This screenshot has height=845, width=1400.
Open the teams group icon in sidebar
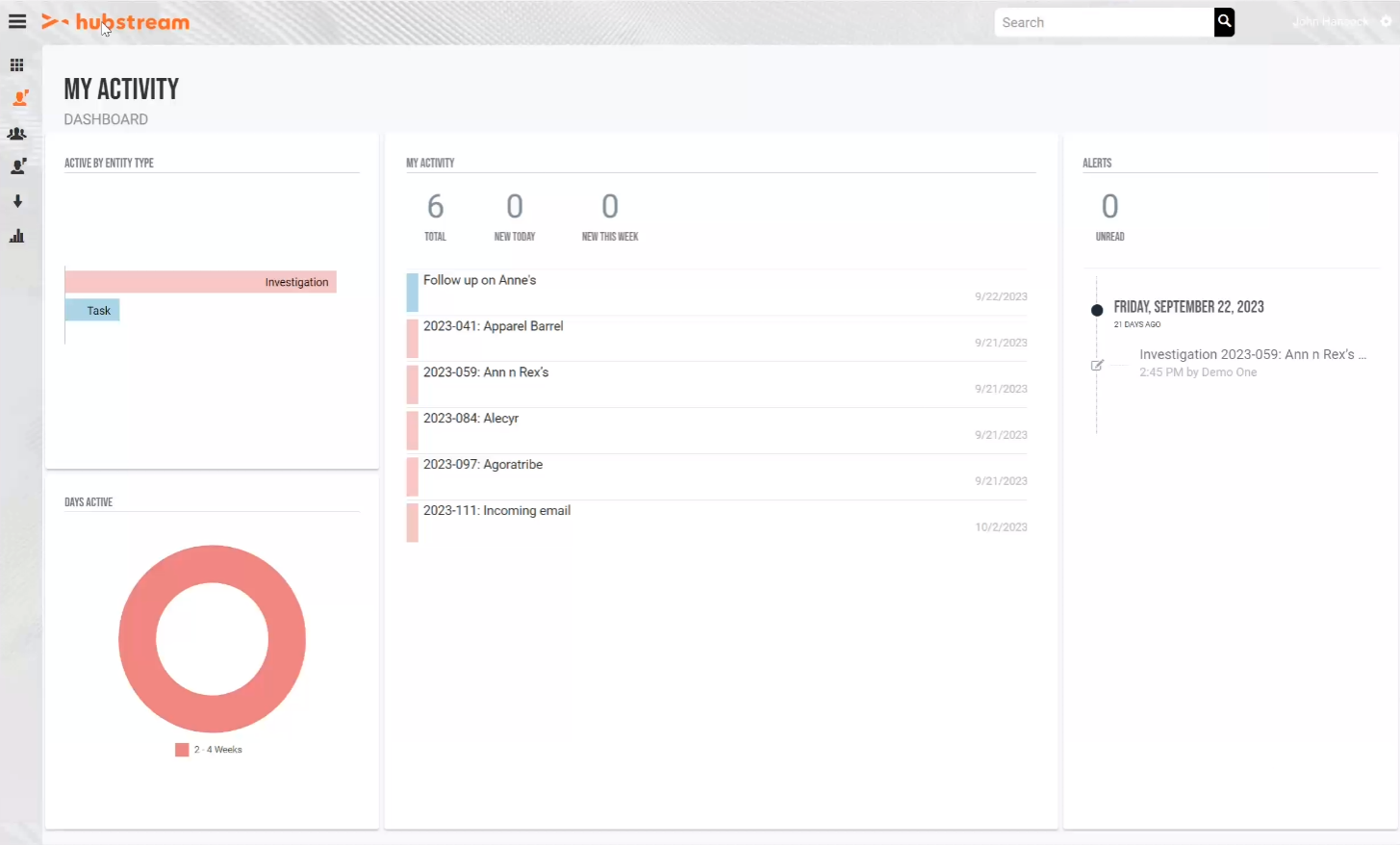coord(16,133)
